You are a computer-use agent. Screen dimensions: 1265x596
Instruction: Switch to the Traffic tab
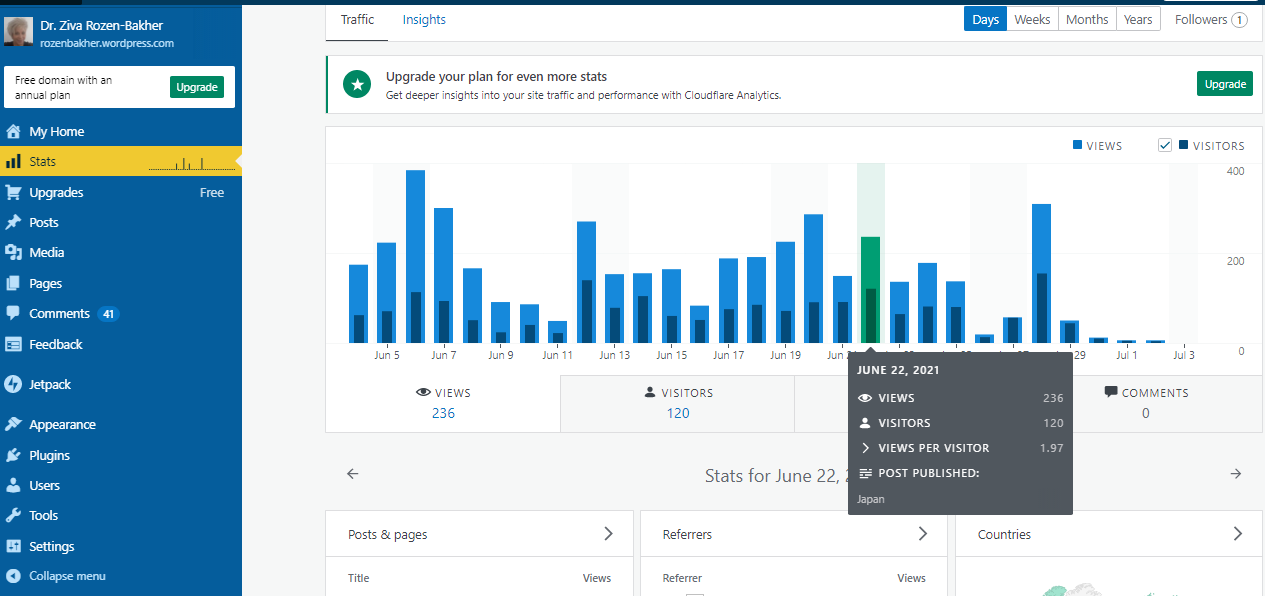[357, 20]
